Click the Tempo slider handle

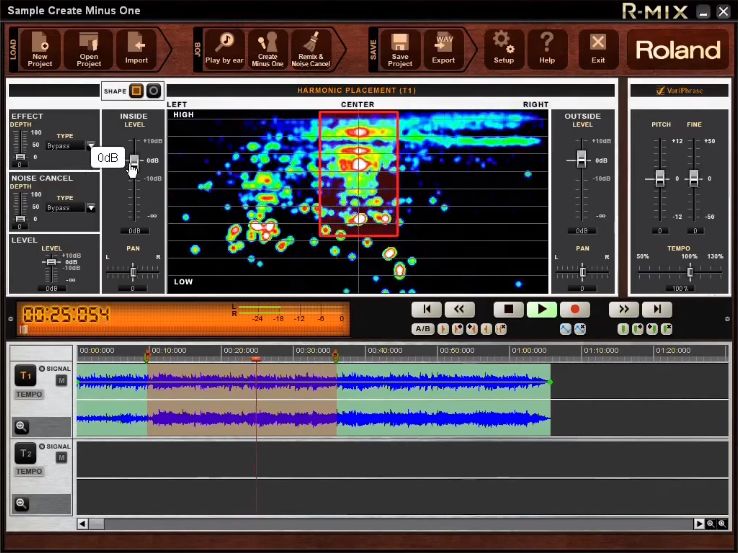click(690, 272)
